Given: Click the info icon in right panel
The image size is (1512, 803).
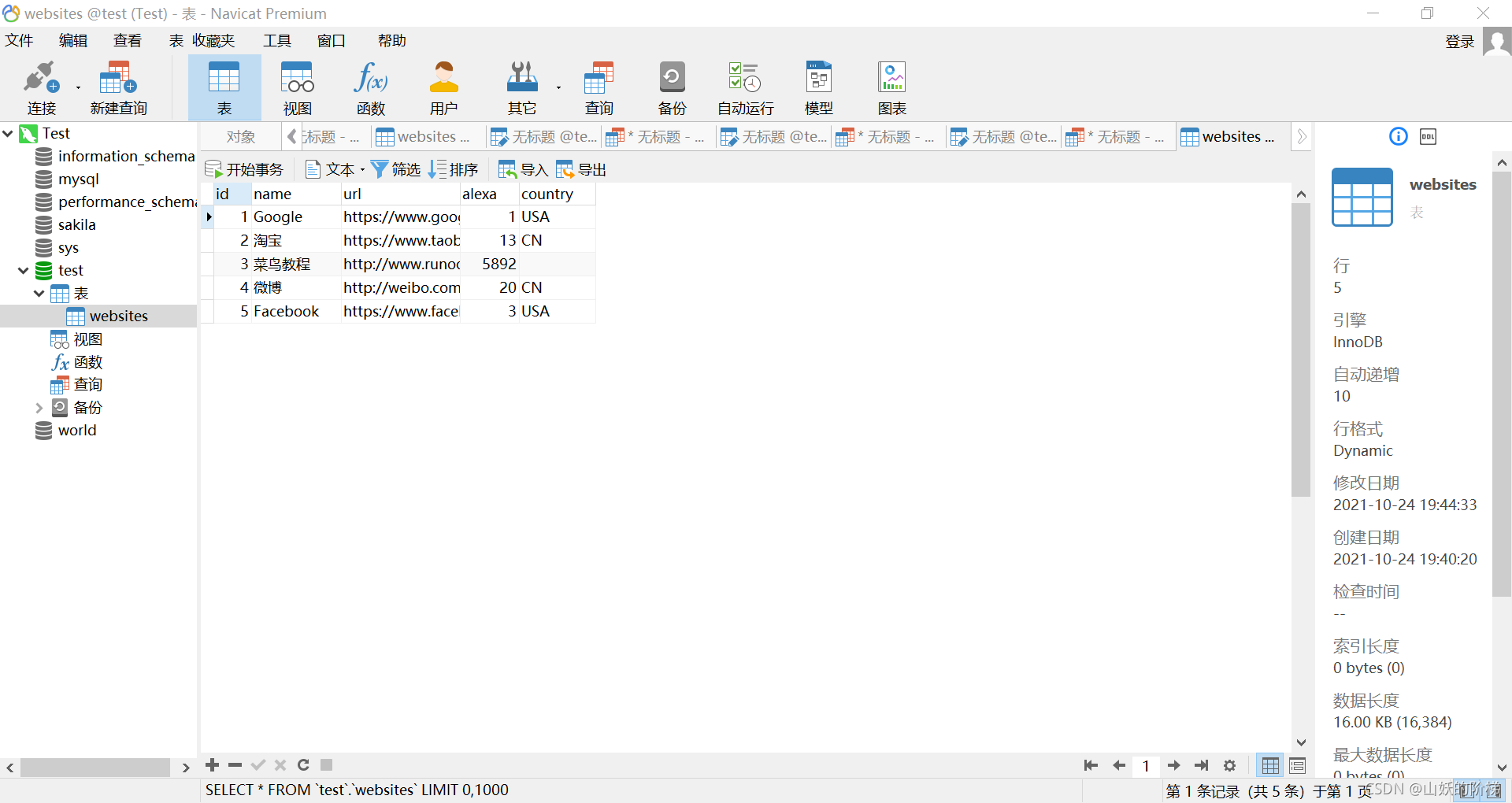Looking at the screenshot, I should (1398, 136).
